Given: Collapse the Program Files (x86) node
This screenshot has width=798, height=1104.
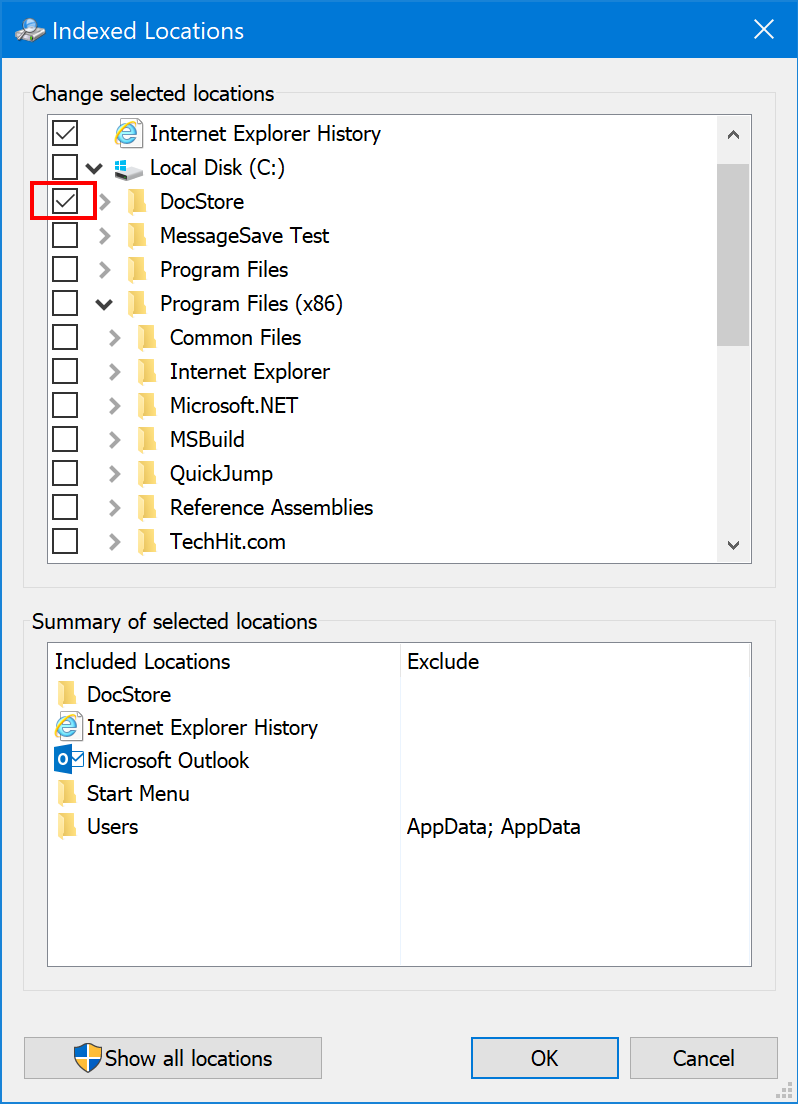Looking at the screenshot, I should (x=104, y=304).
